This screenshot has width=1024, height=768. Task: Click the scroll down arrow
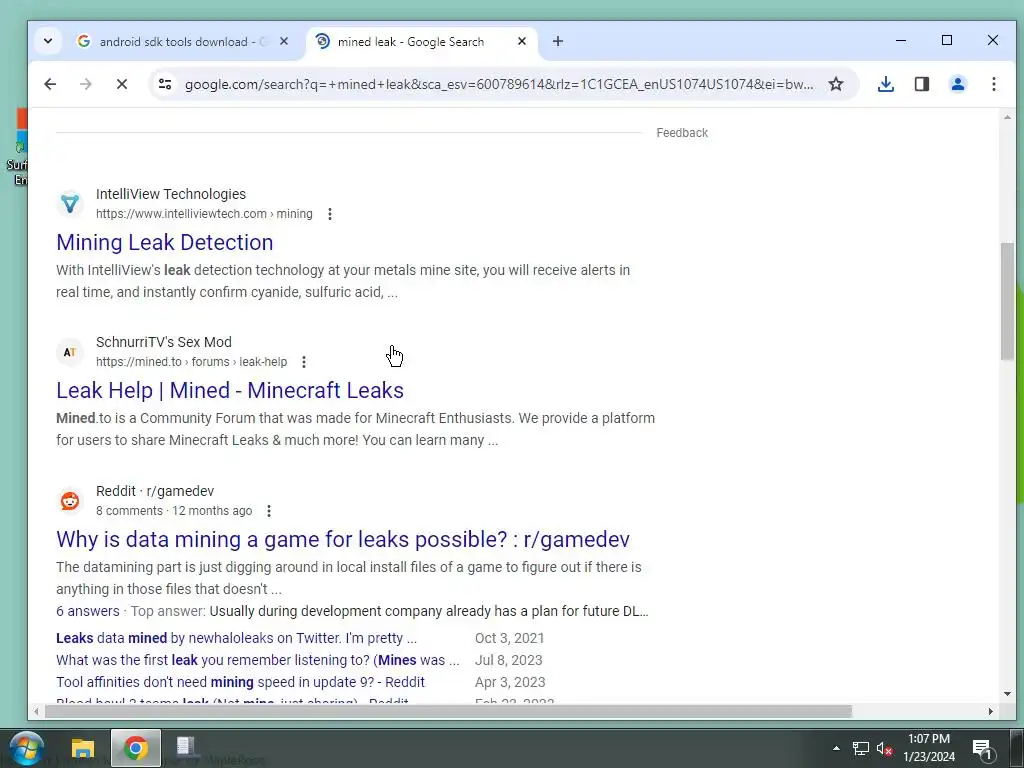coord(1007,694)
